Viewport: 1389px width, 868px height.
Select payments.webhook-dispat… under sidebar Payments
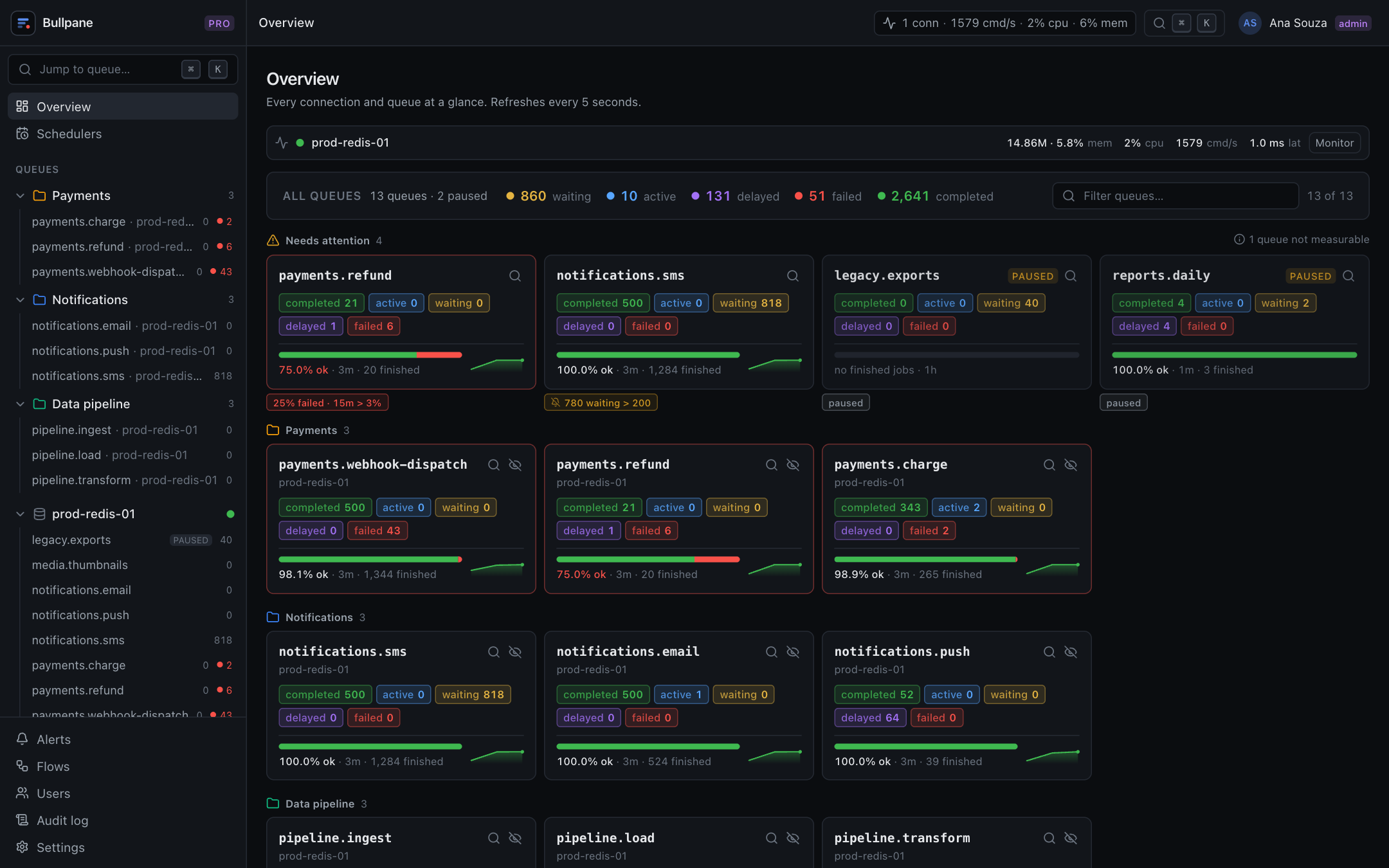tap(132, 272)
